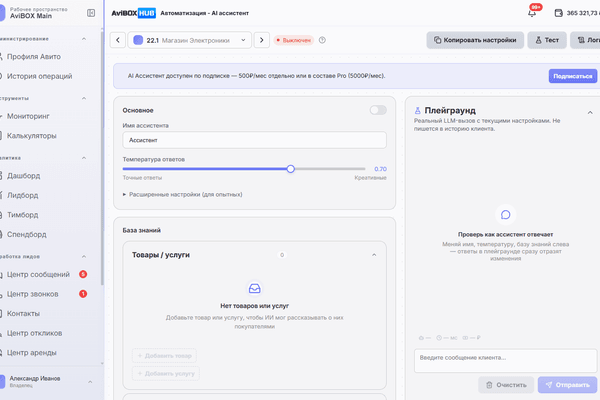Collapse the Обработка лидов sidebar group

[84, 256]
